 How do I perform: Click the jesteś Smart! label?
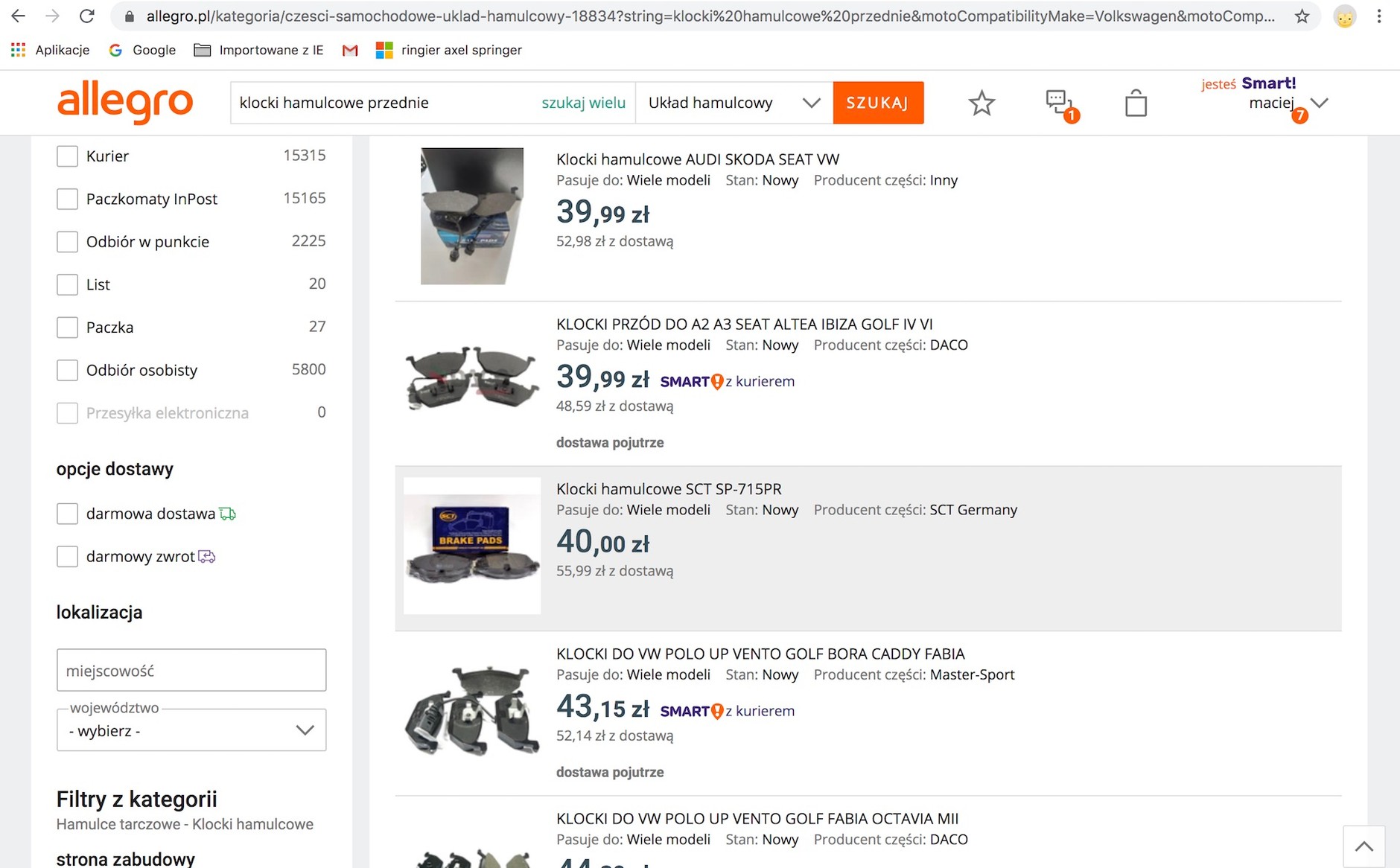coord(1248,83)
